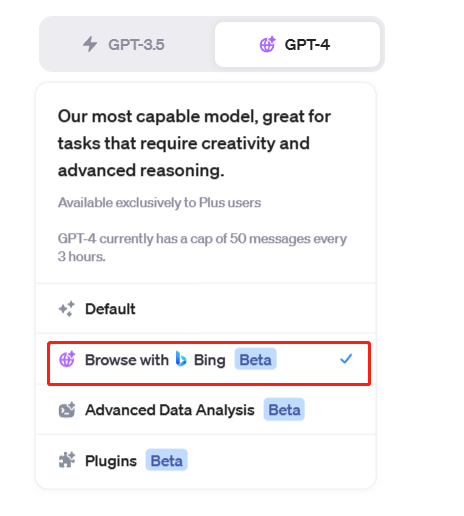Click the 'Available exclusively to Plus users' text
Viewport: 464px width, 516px height.
[159, 203]
